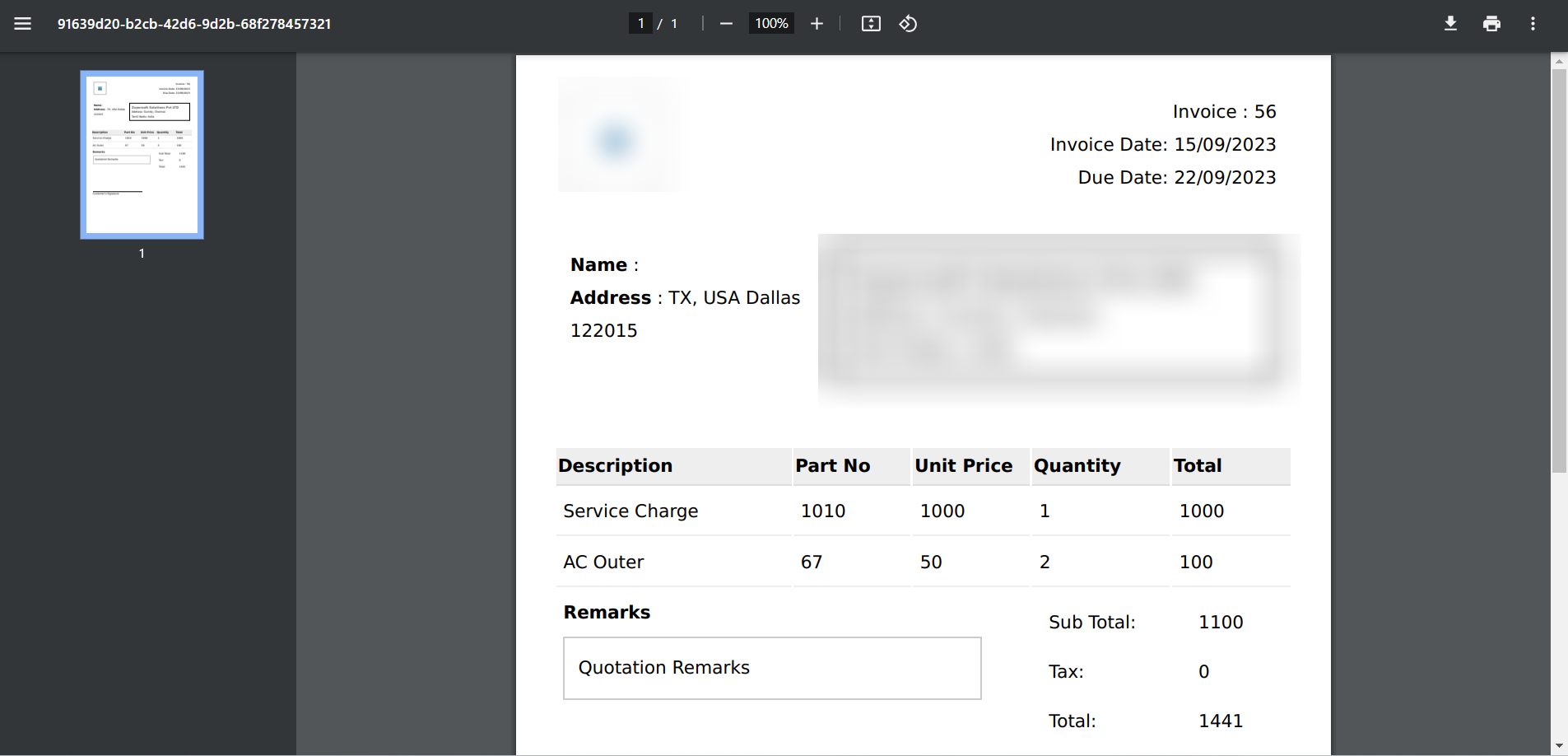The height and width of the screenshot is (756, 1568).
Task: Click the fit to page icon
Action: pyautogui.click(x=871, y=24)
